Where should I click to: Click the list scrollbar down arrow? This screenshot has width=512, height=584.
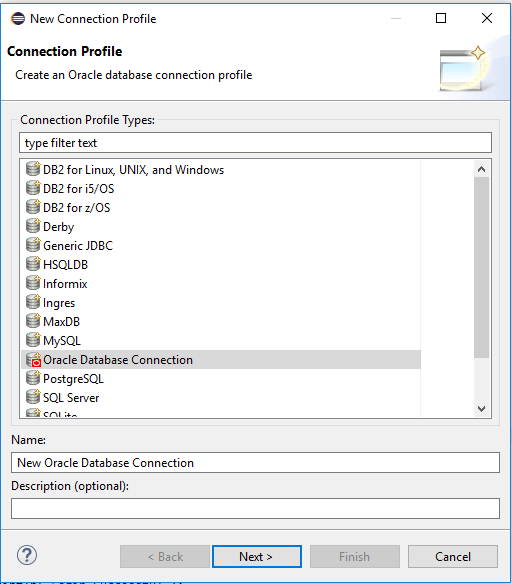coord(481,409)
